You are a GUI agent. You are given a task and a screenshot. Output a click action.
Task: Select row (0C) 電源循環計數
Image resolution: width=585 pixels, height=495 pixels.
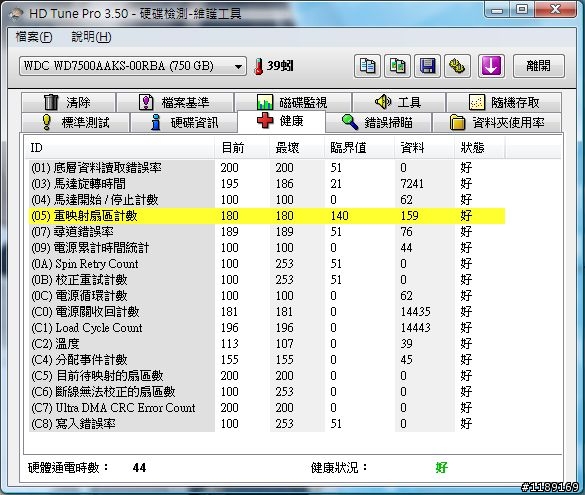(267, 296)
